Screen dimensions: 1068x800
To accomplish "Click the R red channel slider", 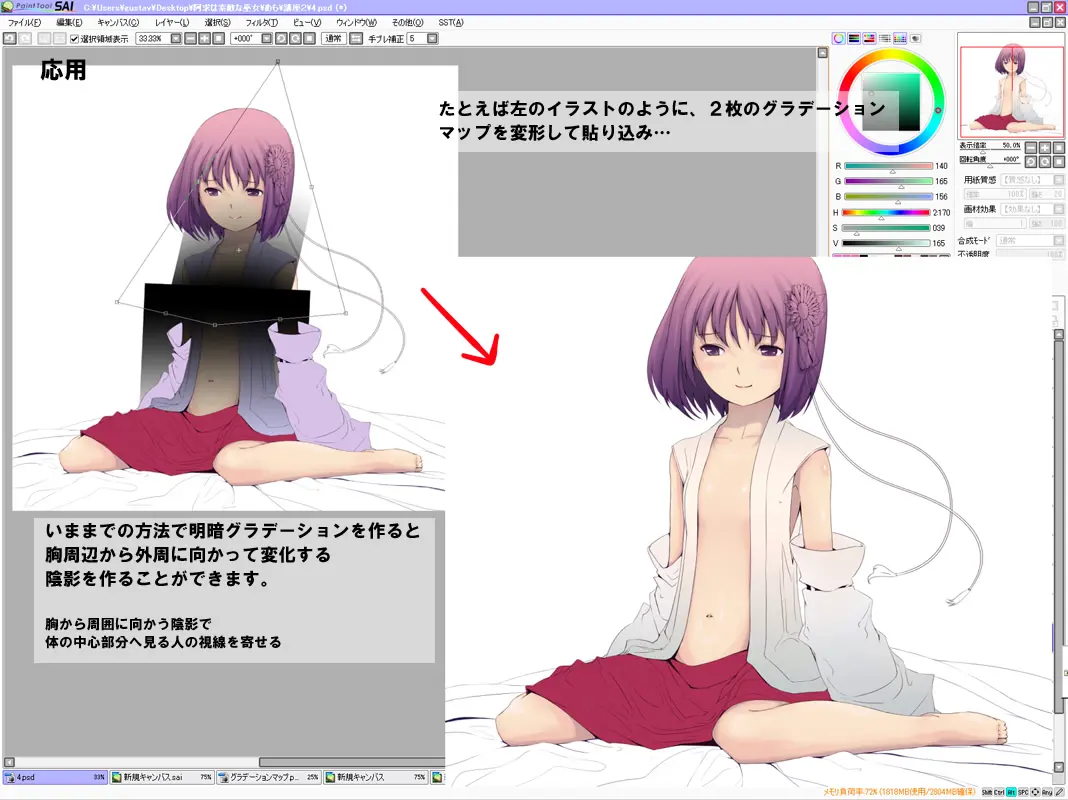I will coord(888,165).
